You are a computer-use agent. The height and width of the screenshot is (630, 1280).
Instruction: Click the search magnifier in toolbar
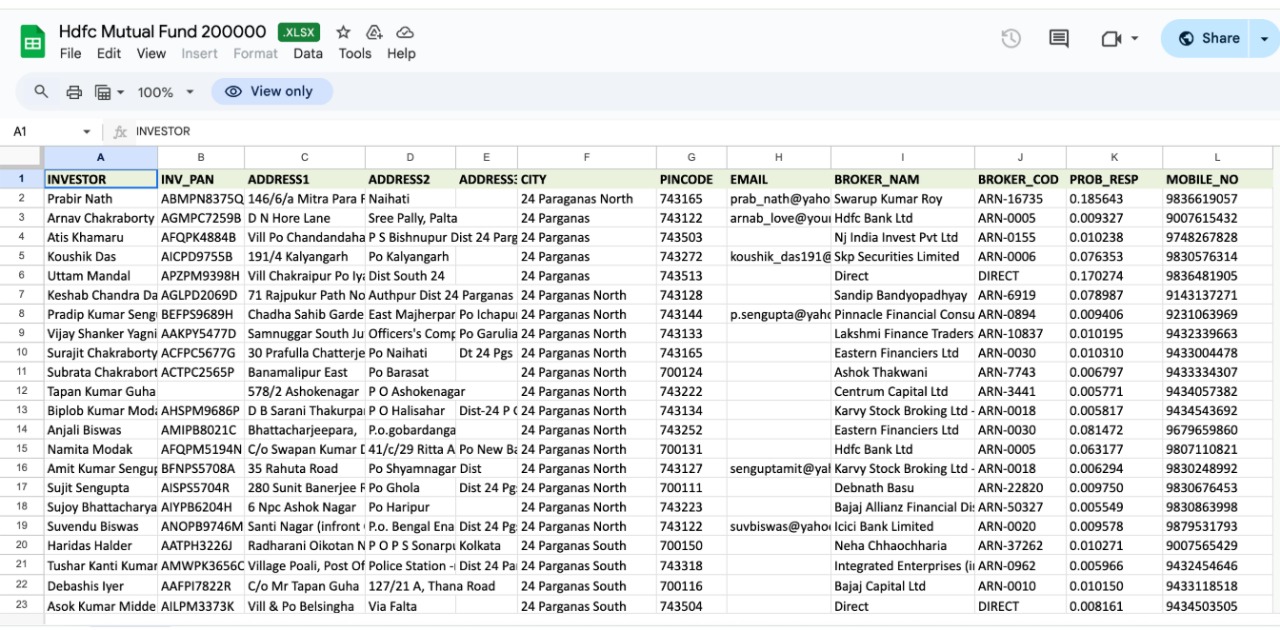41,91
